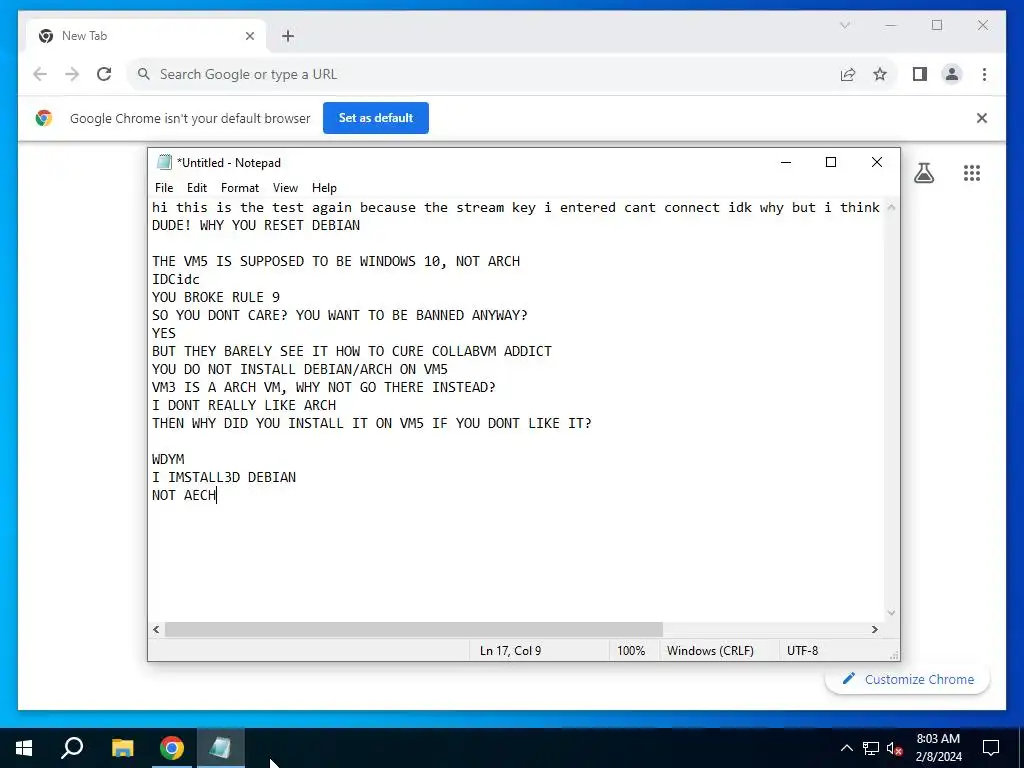Click Chrome's forward navigation arrow

tap(72, 74)
